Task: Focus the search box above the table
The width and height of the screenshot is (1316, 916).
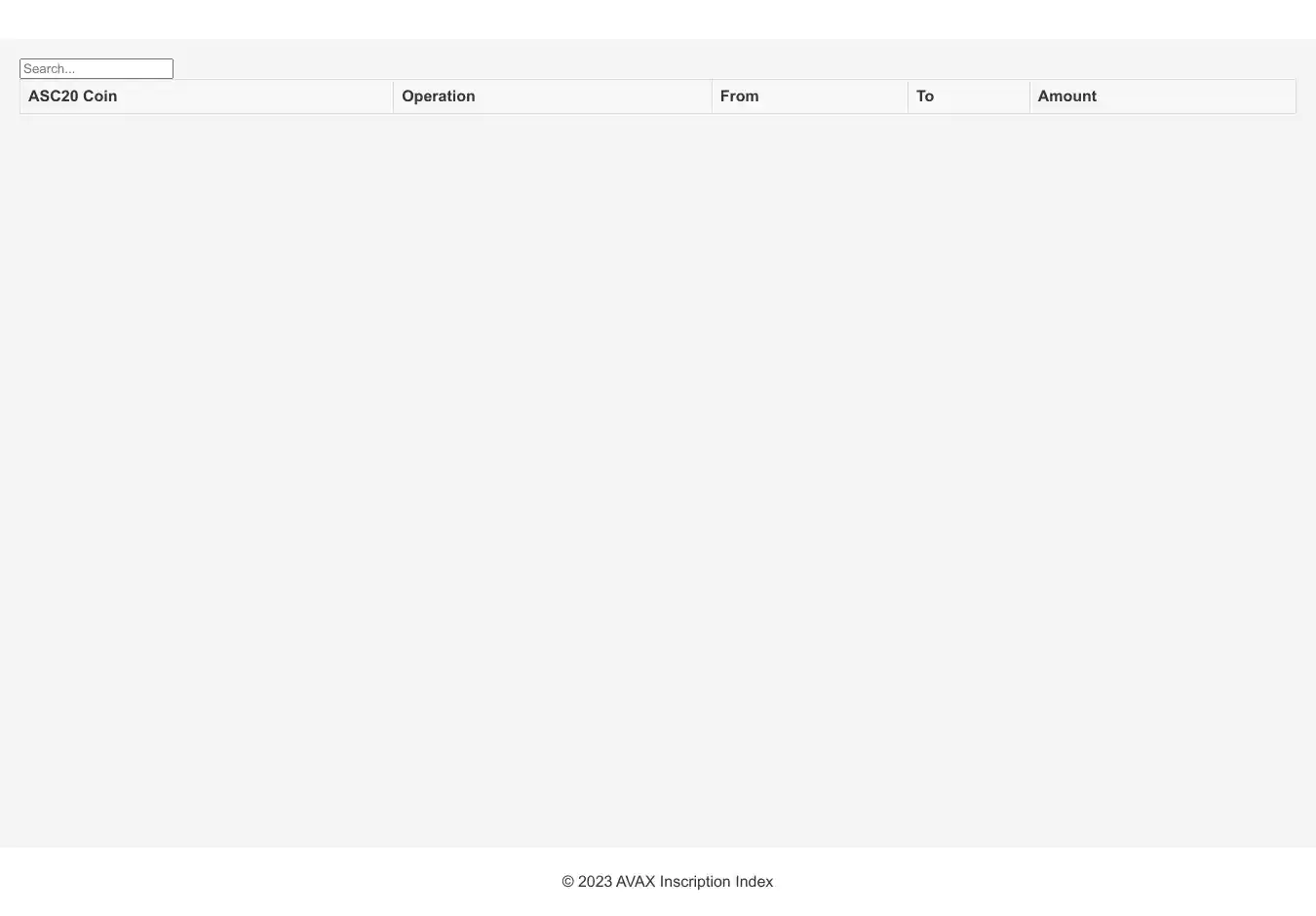Action: [97, 68]
